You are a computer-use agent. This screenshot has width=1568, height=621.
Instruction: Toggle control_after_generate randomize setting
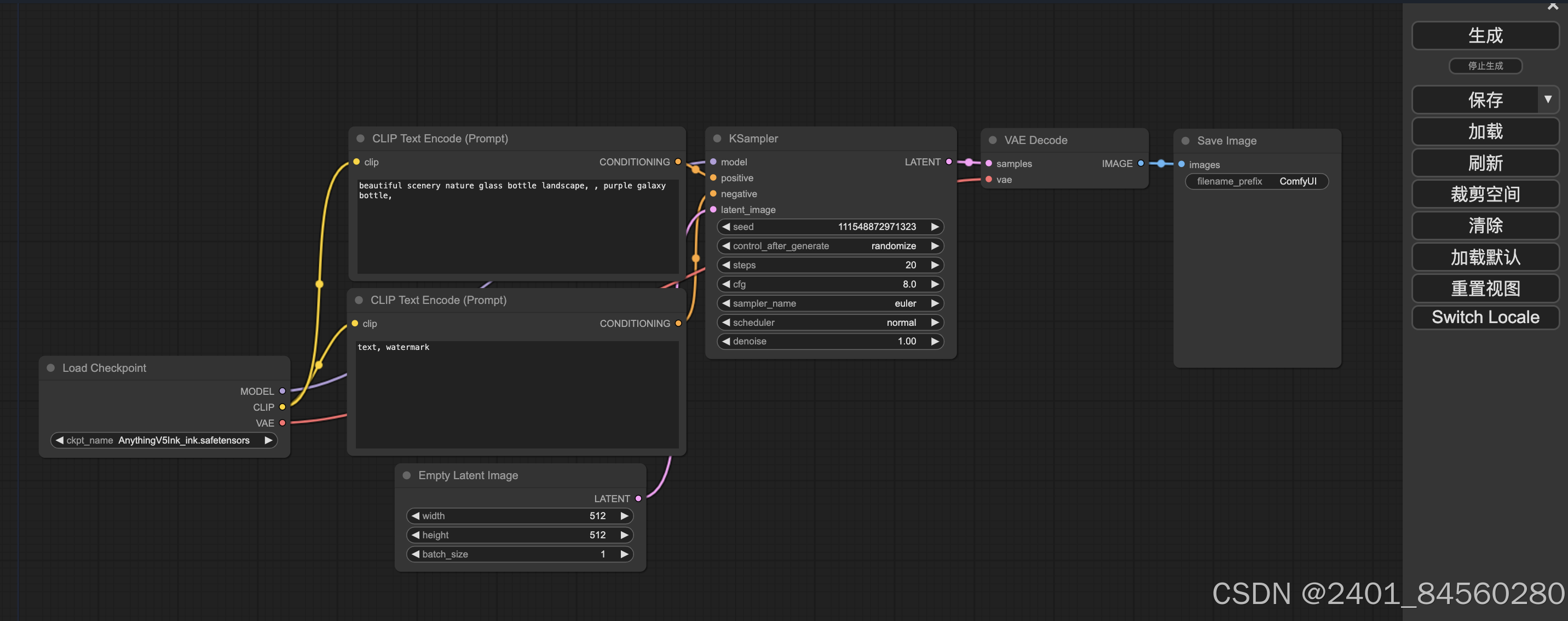click(x=830, y=246)
